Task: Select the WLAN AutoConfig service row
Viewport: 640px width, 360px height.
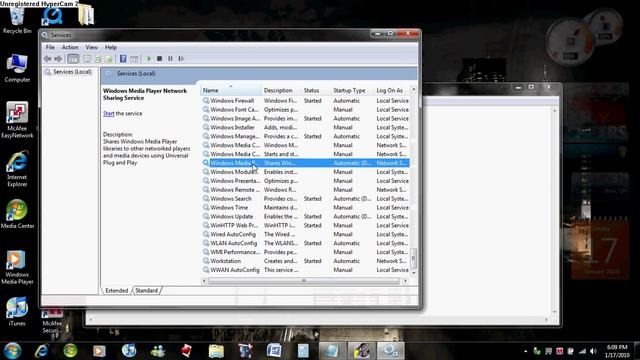Action: 305,243
